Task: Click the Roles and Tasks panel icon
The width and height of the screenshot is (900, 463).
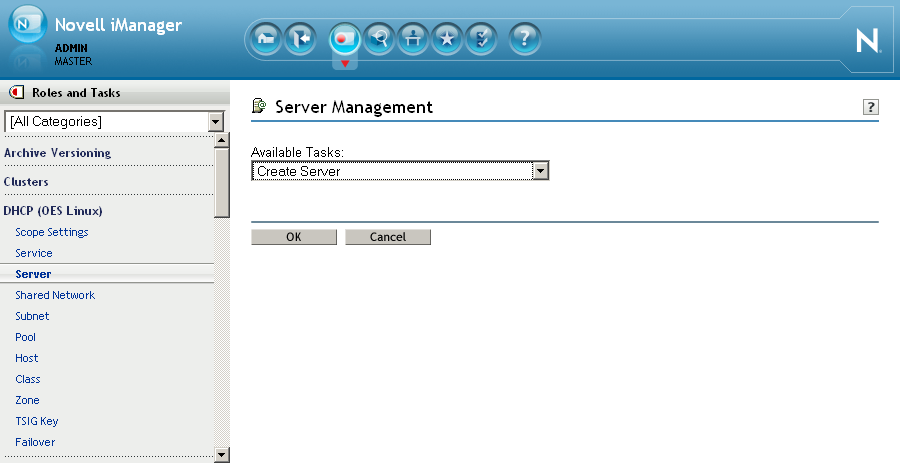Action: [x=17, y=92]
